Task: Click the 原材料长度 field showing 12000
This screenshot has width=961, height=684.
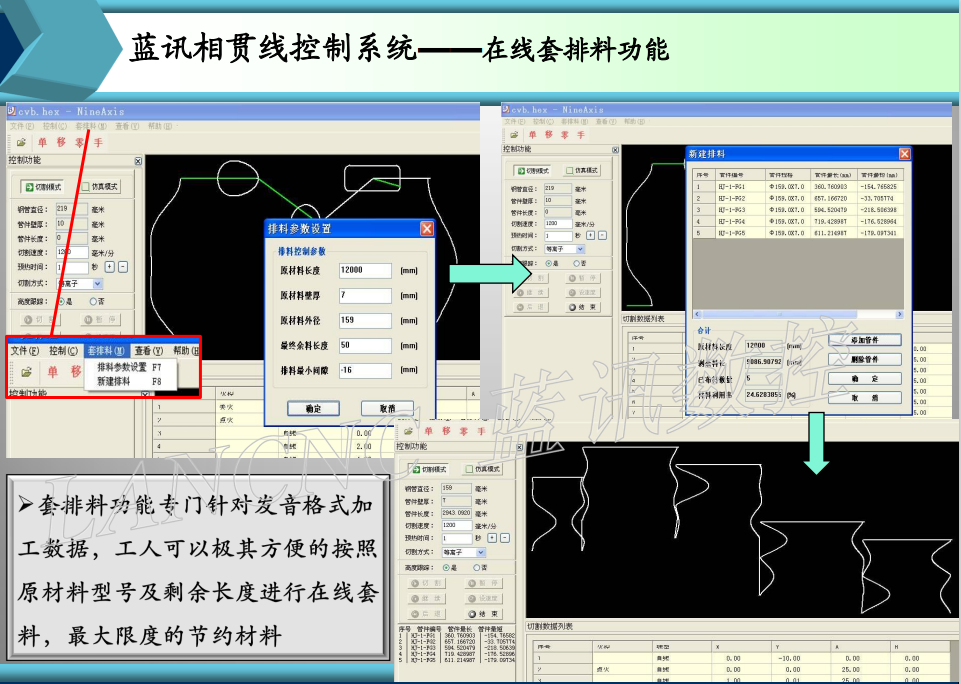Action: pyautogui.click(x=365, y=270)
